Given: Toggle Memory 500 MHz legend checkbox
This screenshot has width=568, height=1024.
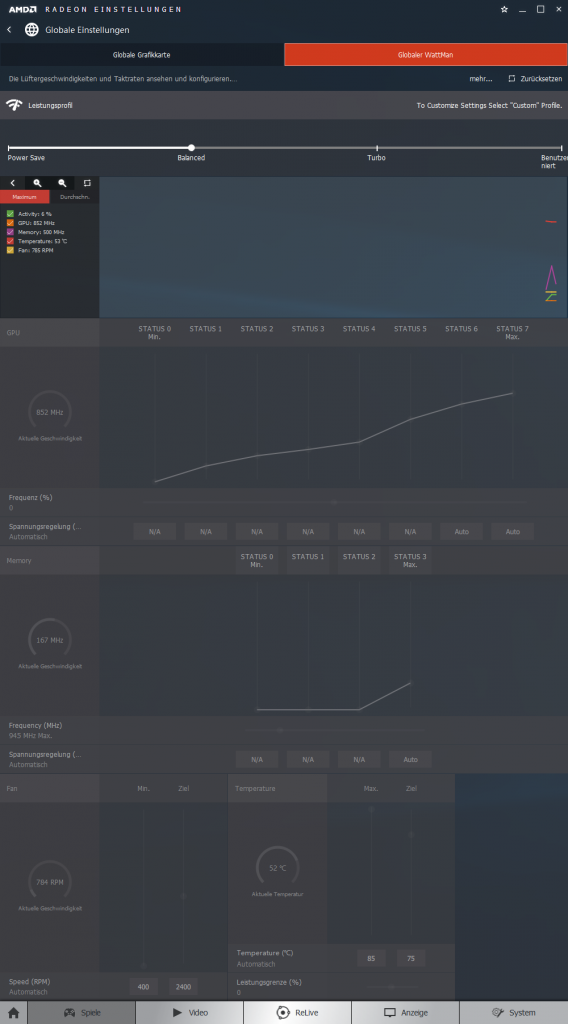Looking at the screenshot, I should click(x=10, y=232).
